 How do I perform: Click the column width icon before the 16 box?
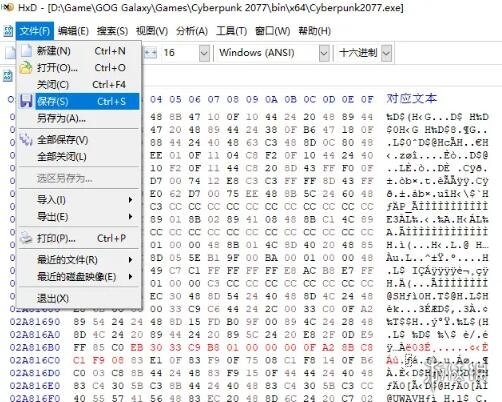pos(151,53)
